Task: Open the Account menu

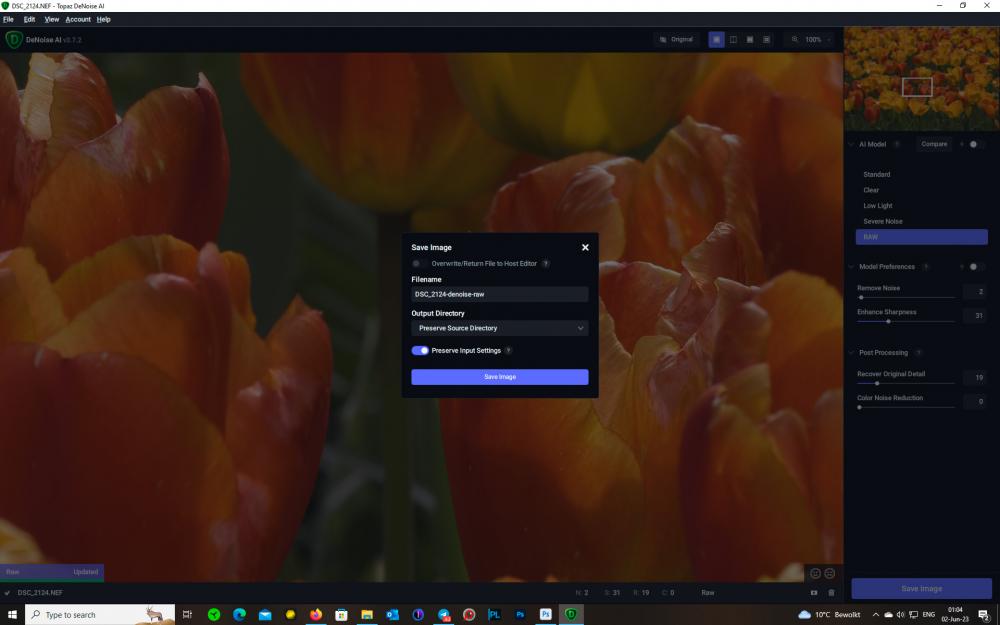Action: tap(78, 20)
